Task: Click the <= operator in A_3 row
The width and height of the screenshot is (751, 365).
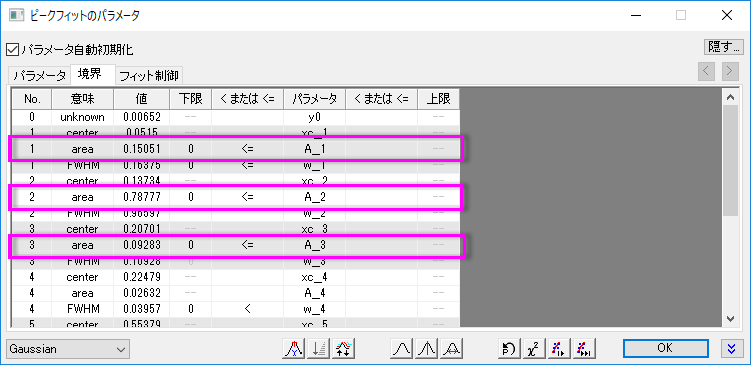Action: tap(248, 245)
